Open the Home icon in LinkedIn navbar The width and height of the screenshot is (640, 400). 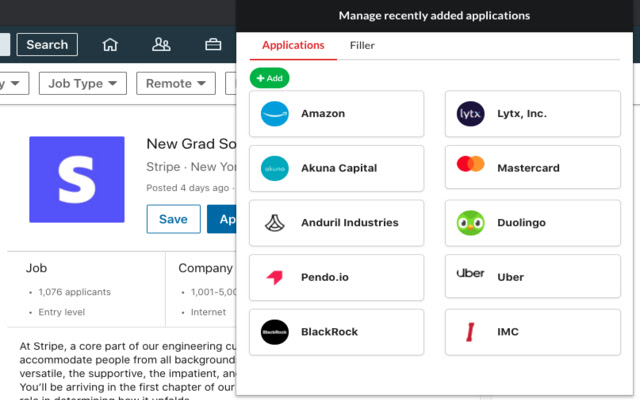click(x=110, y=44)
